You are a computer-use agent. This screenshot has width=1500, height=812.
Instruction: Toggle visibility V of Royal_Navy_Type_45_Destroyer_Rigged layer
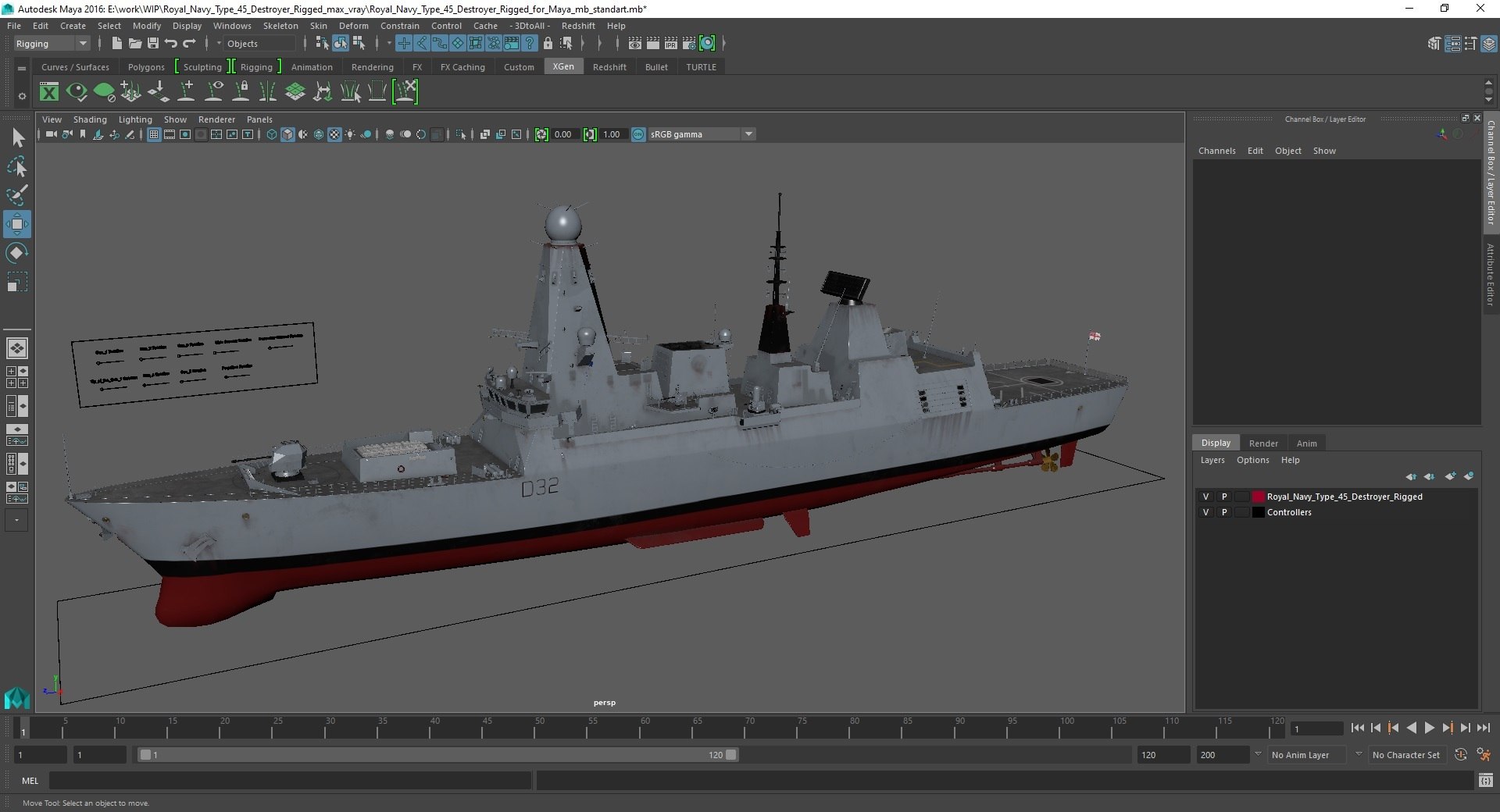coord(1205,497)
